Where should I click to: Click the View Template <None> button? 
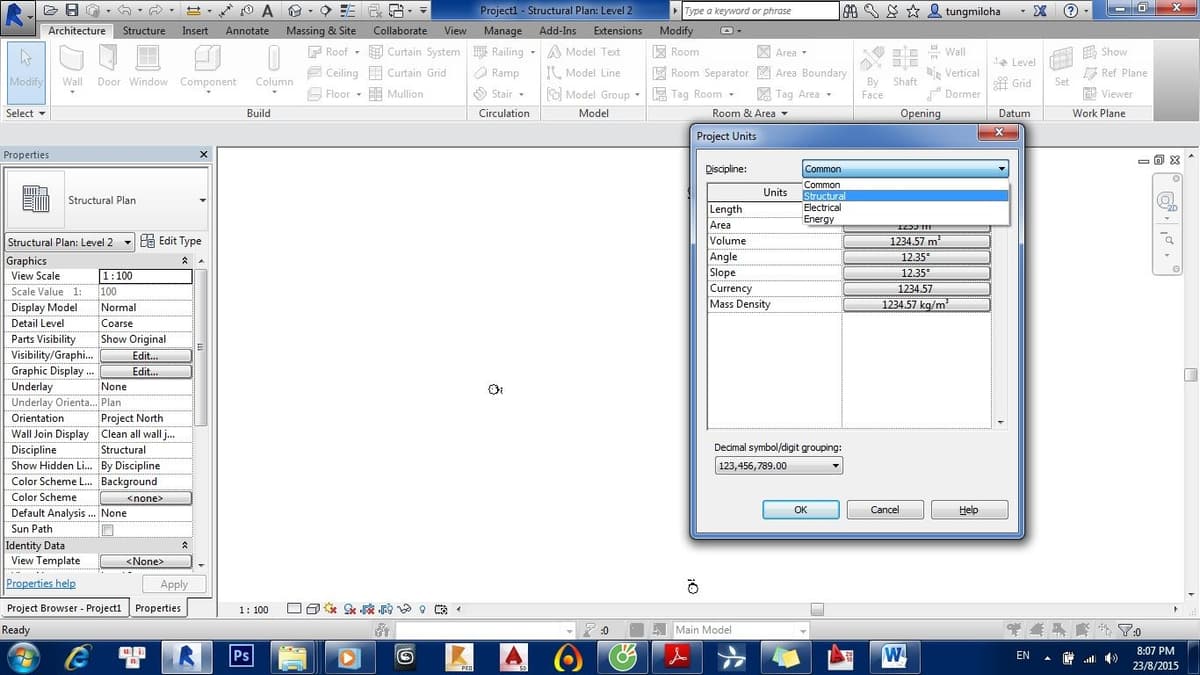coord(145,561)
